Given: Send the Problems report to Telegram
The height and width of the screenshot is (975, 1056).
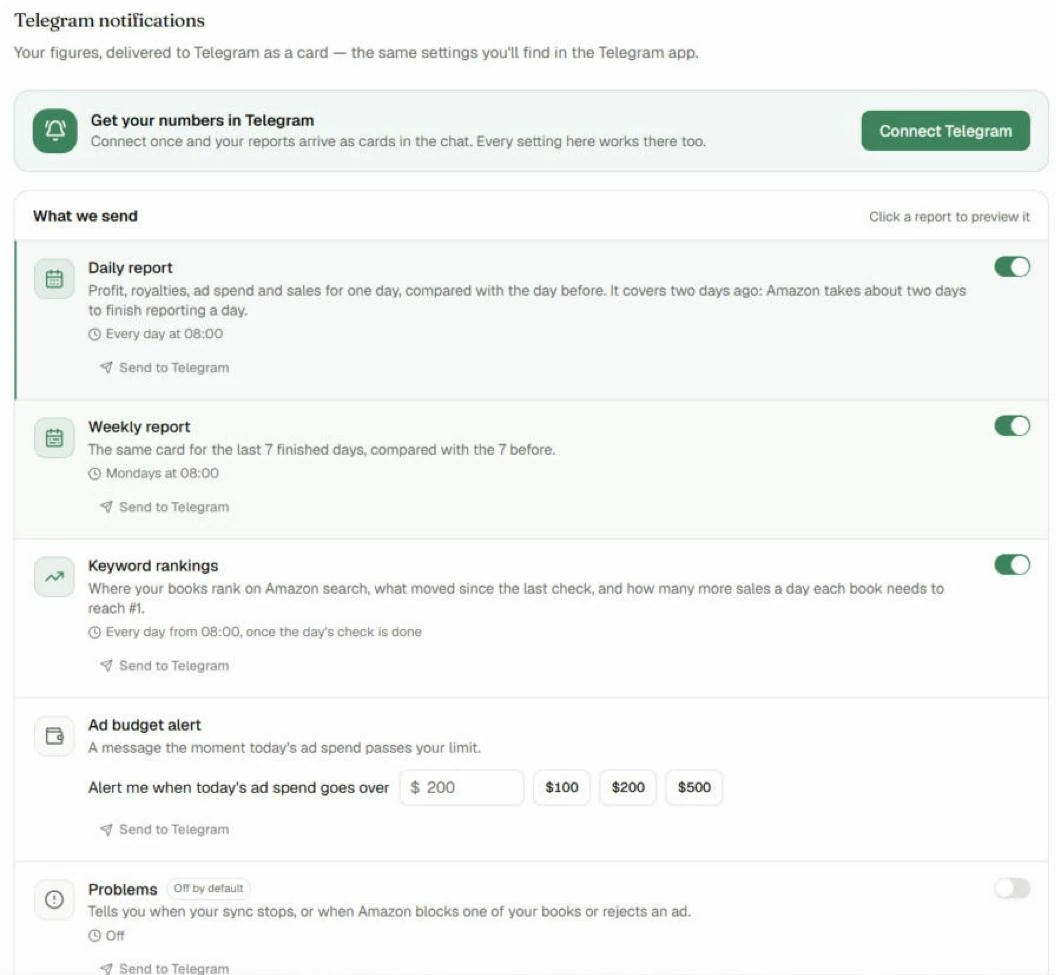Looking at the screenshot, I should (x=164, y=968).
